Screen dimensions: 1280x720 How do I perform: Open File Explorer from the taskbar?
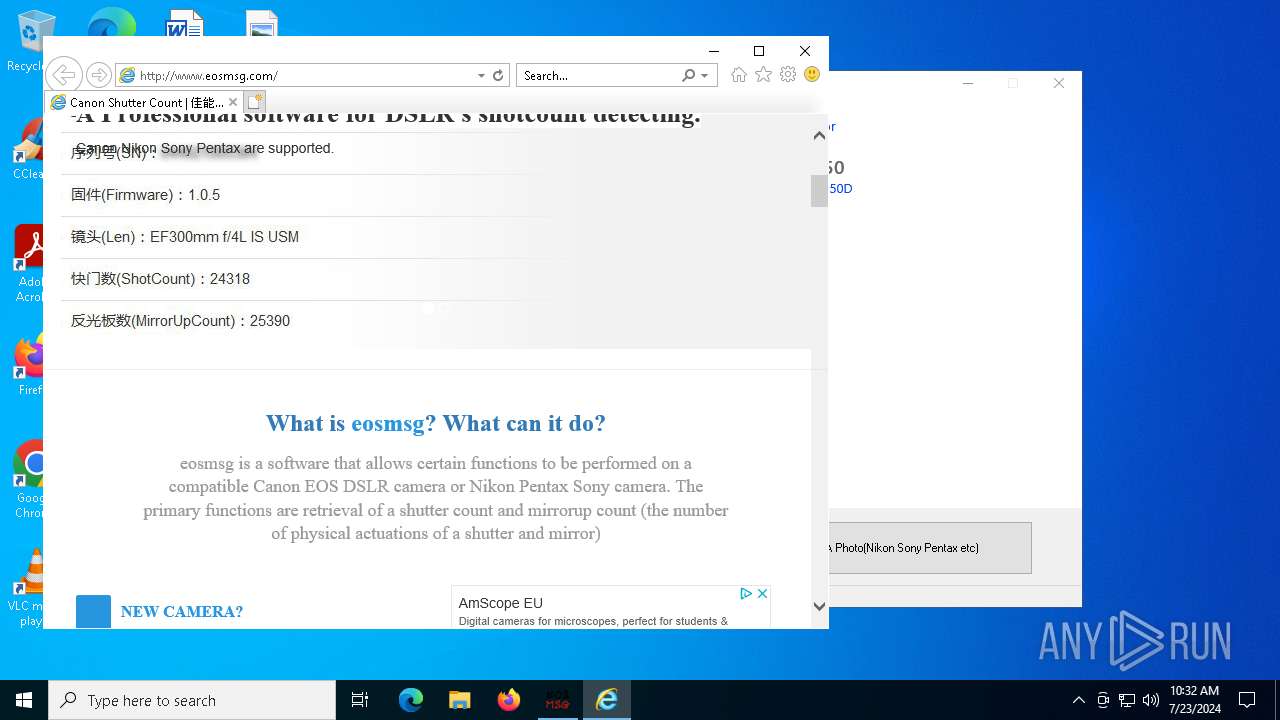[x=459, y=700]
